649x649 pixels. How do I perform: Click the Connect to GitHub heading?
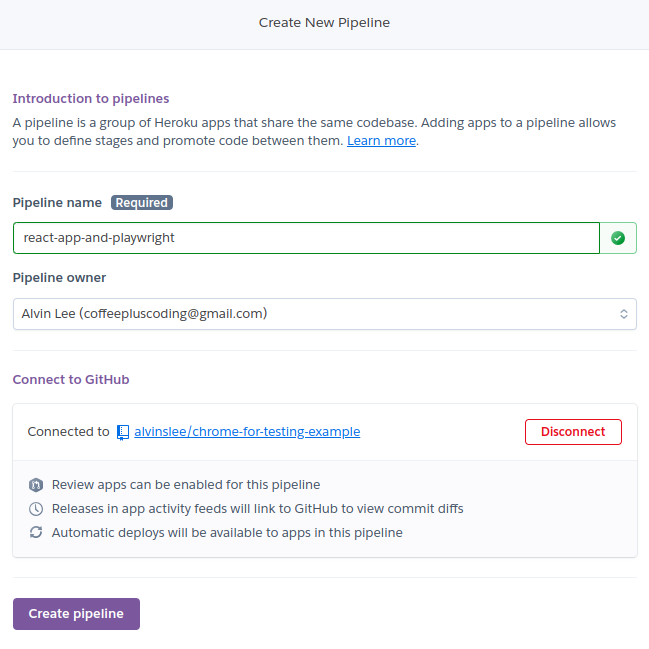pyautogui.click(x=70, y=380)
